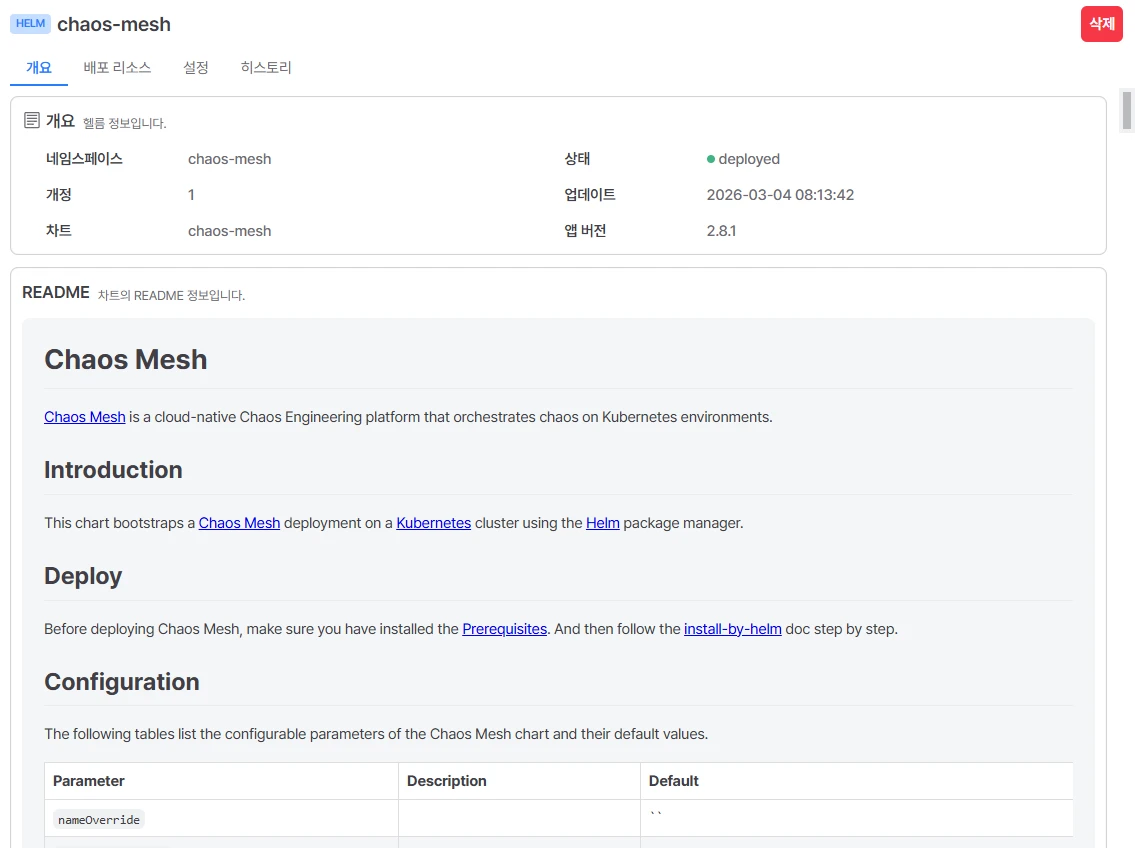Image resolution: width=1135 pixels, height=848 pixels.
Task: Open the Chaos Mesh link in the first paragraph
Action: (x=85, y=417)
